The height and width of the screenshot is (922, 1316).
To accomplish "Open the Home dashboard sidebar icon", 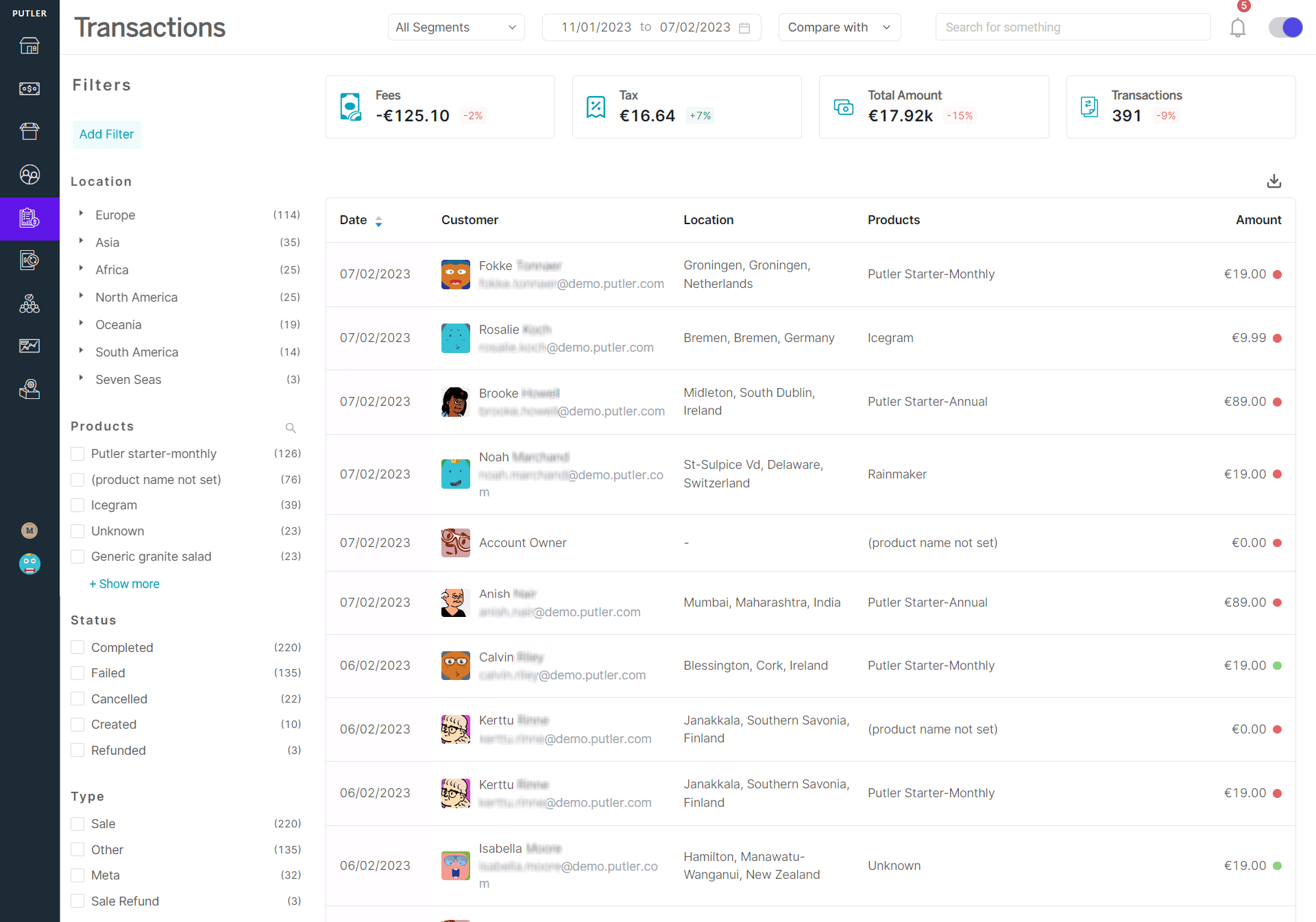I will (29, 46).
